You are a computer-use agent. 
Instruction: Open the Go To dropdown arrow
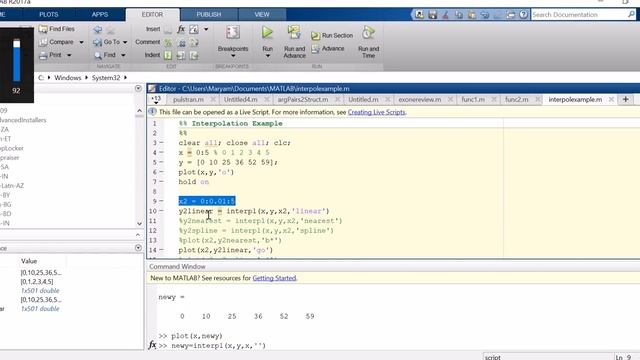[x=125, y=42]
